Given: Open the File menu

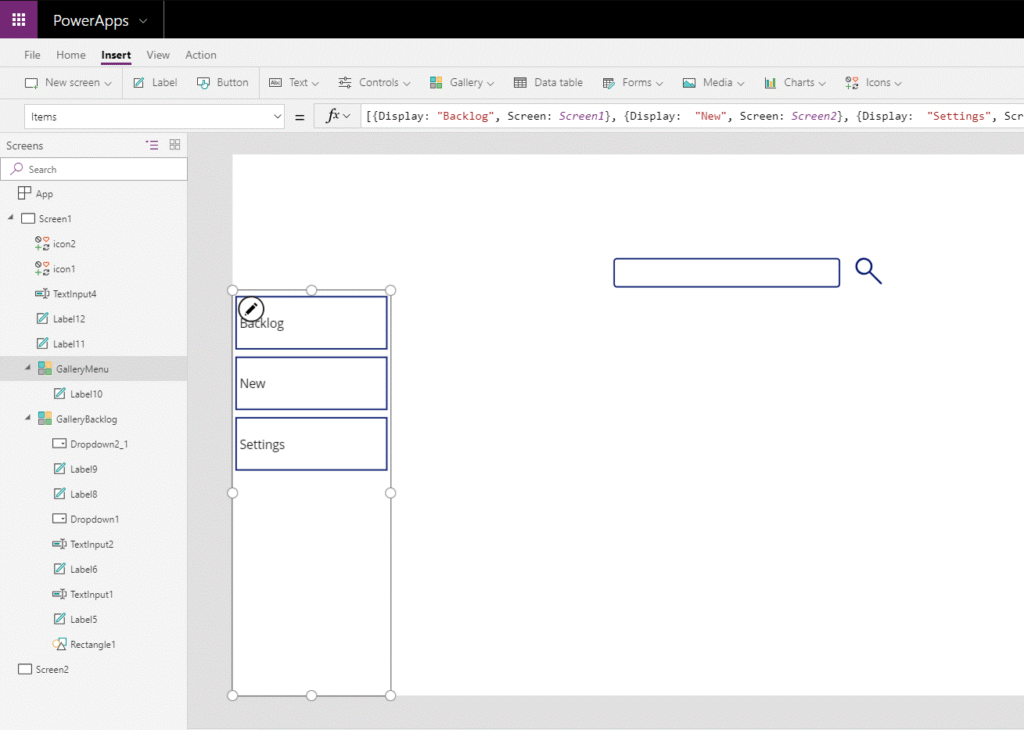Looking at the screenshot, I should [x=32, y=55].
